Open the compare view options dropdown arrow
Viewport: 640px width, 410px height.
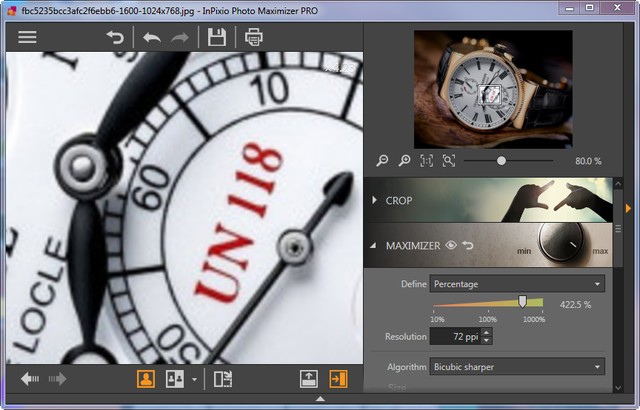(x=194, y=379)
